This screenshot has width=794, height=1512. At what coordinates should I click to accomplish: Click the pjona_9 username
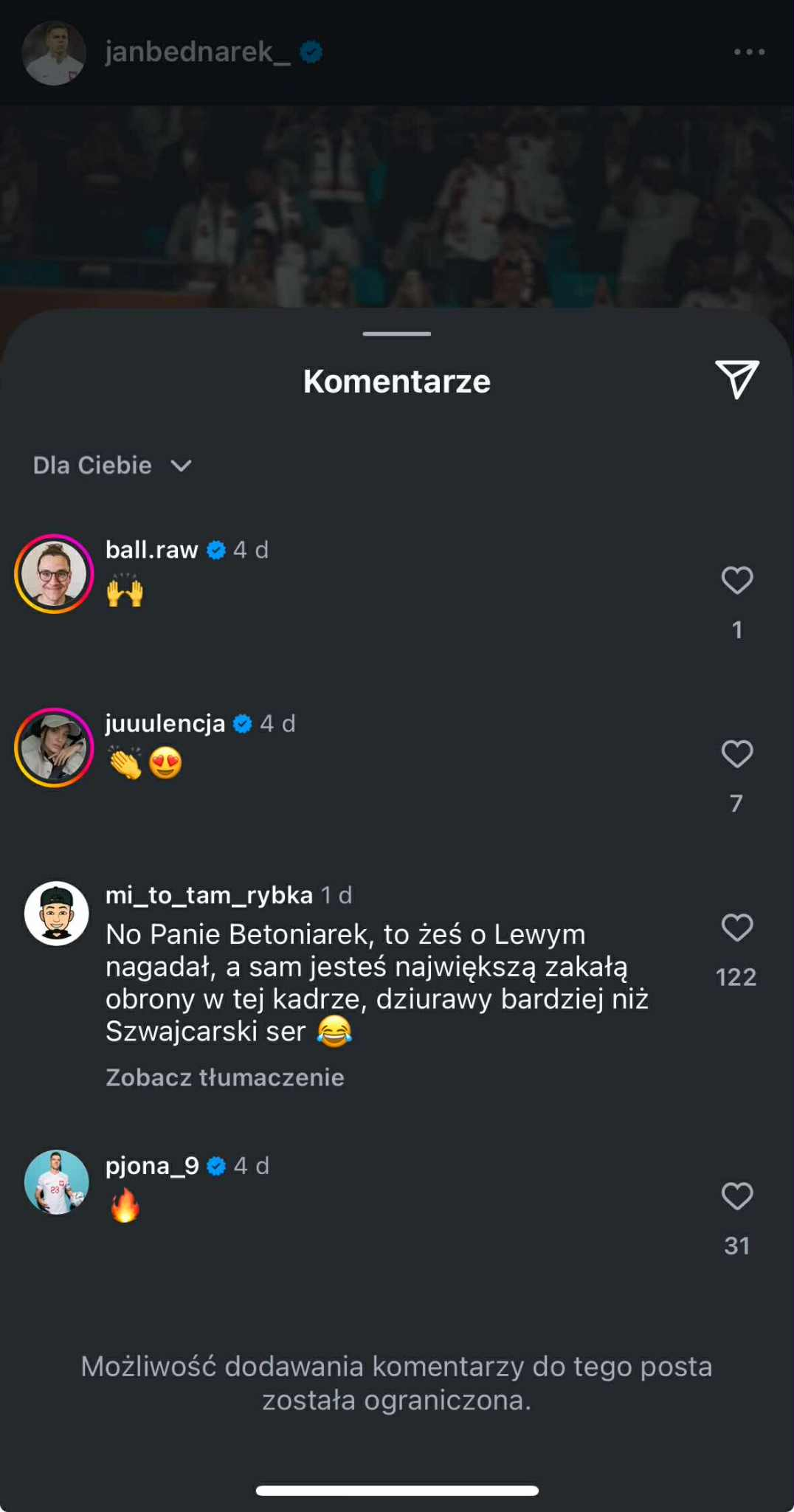pos(153,1166)
